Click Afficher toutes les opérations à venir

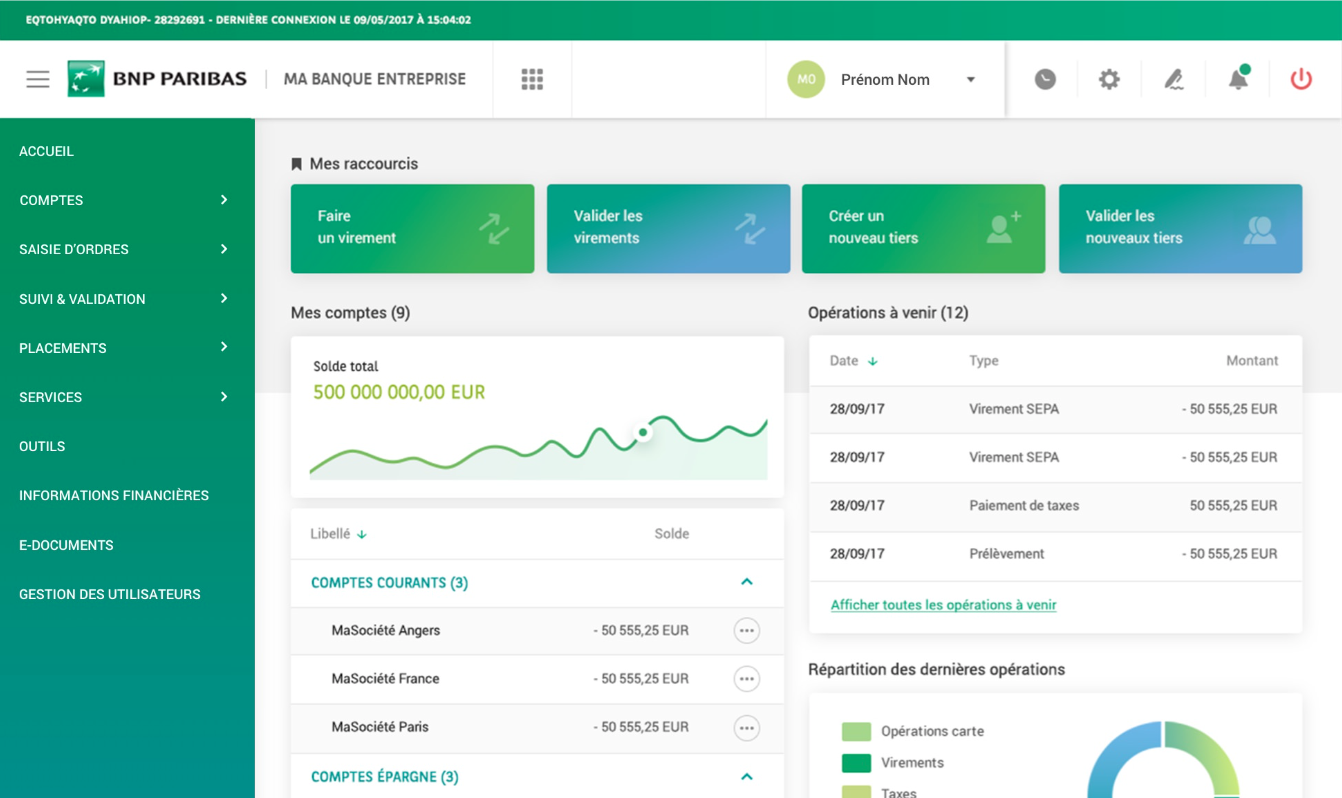[x=942, y=605]
